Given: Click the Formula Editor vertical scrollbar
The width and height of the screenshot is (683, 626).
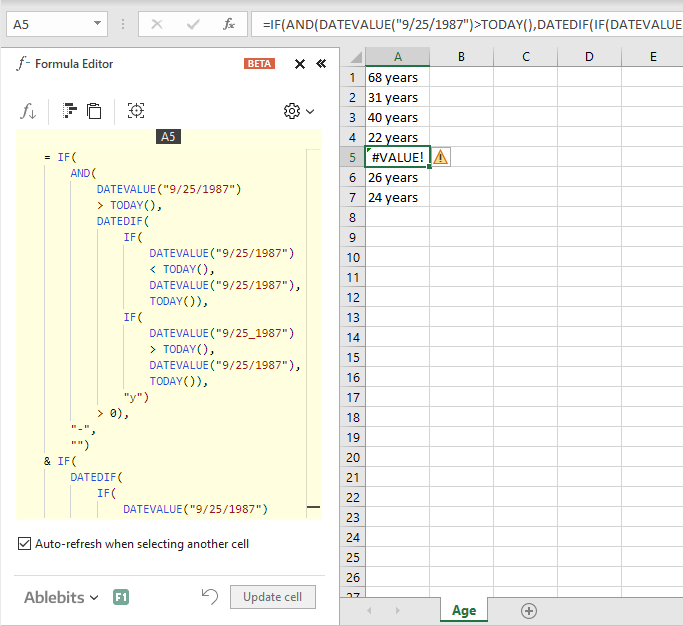Looking at the screenshot, I should click(313, 333).
